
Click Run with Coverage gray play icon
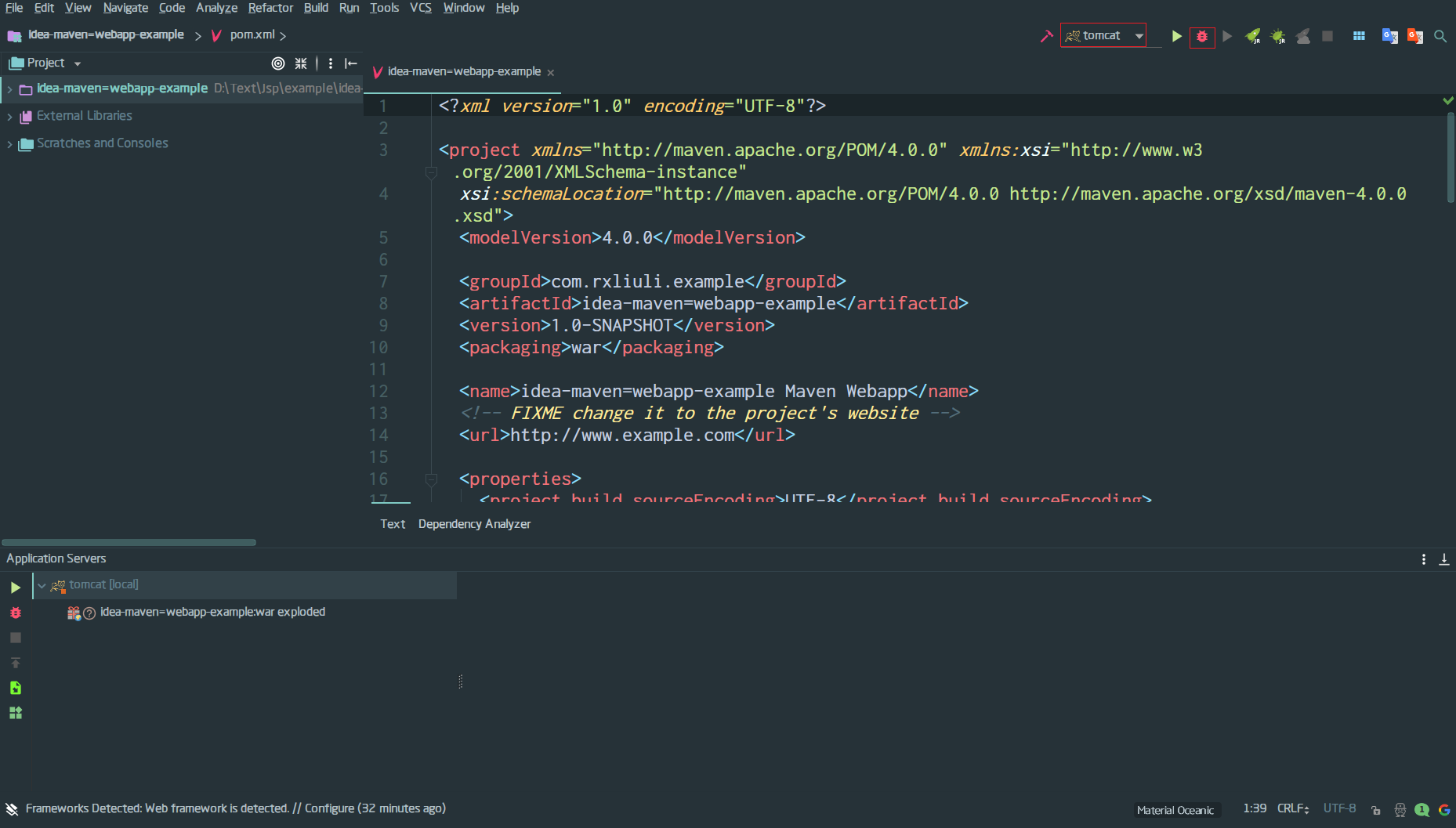(1227, 36)
